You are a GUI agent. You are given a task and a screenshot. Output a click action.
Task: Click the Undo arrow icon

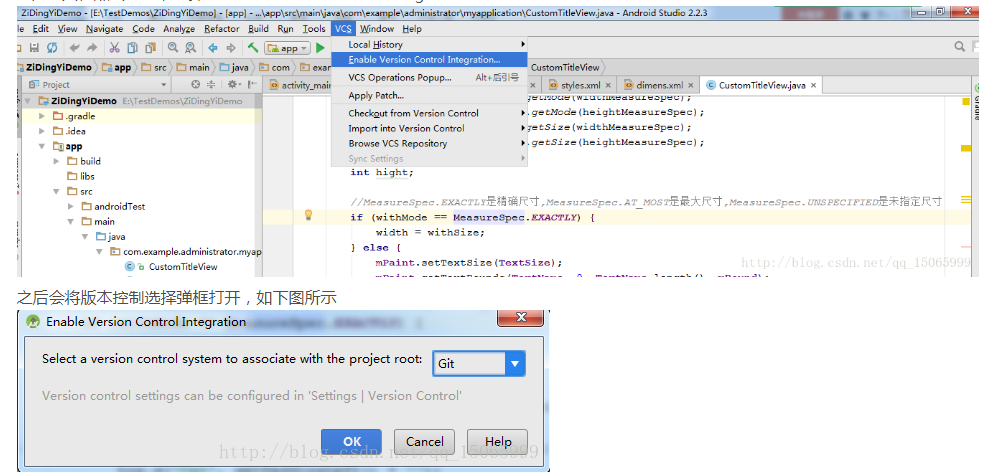click(75, 48)
